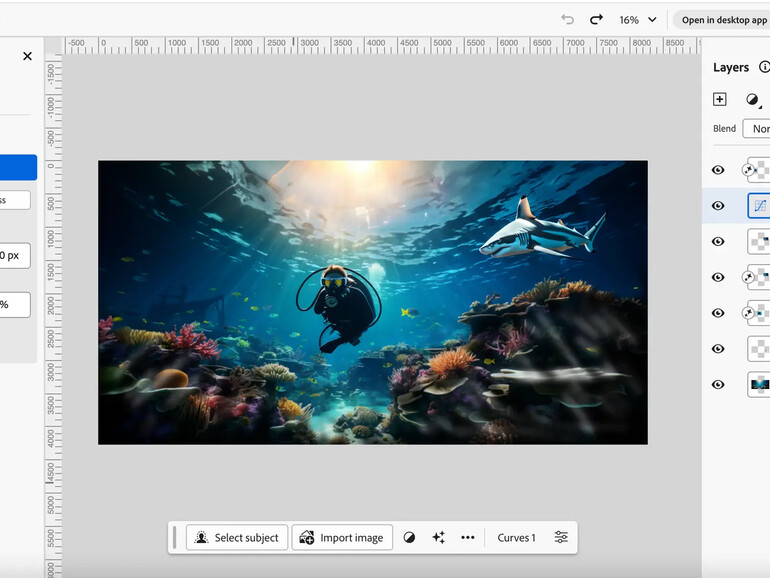The image size is (770, 578).
Task: Select the sixth layer thumbnail
Action: point(760,349)
